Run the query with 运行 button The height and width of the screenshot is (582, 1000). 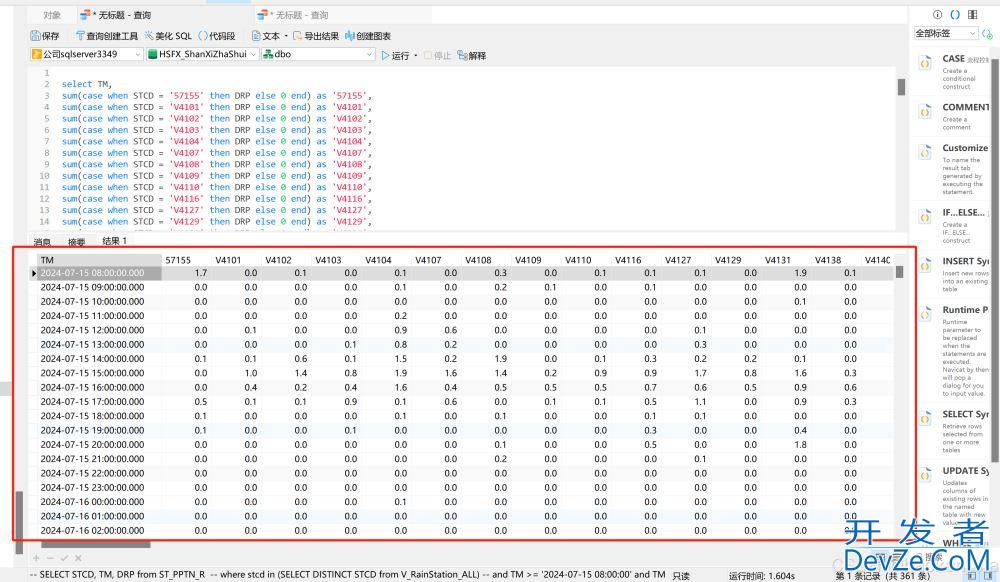(395, 56)
